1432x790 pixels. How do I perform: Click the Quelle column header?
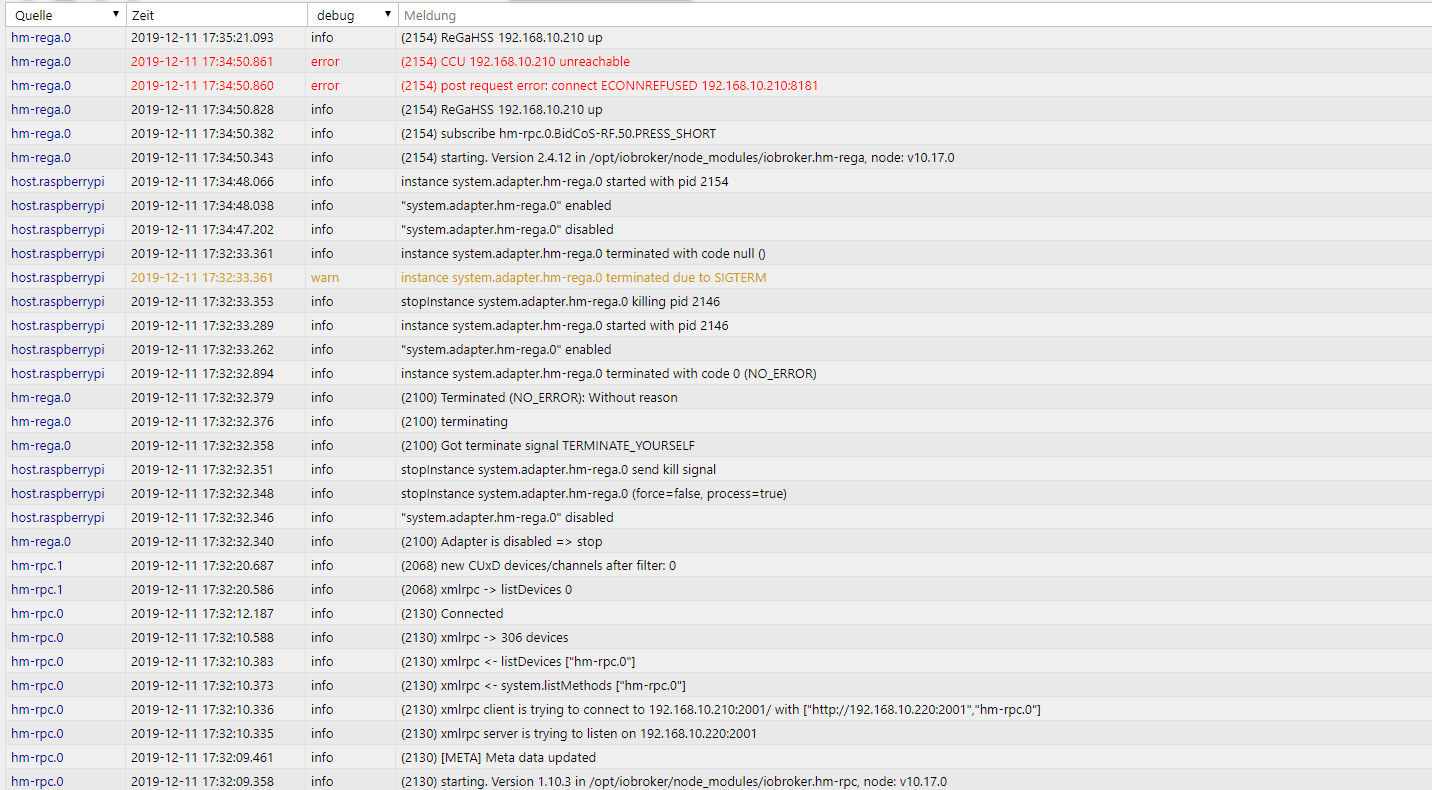click(x=50, y=14)
